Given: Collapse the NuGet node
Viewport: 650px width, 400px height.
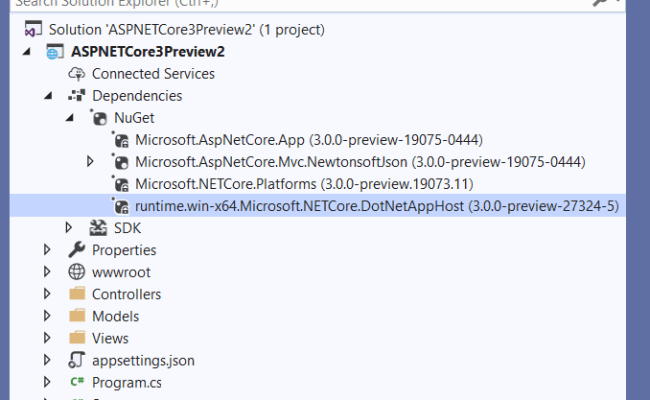Looking at the screenshot, I should pos(70,118).
